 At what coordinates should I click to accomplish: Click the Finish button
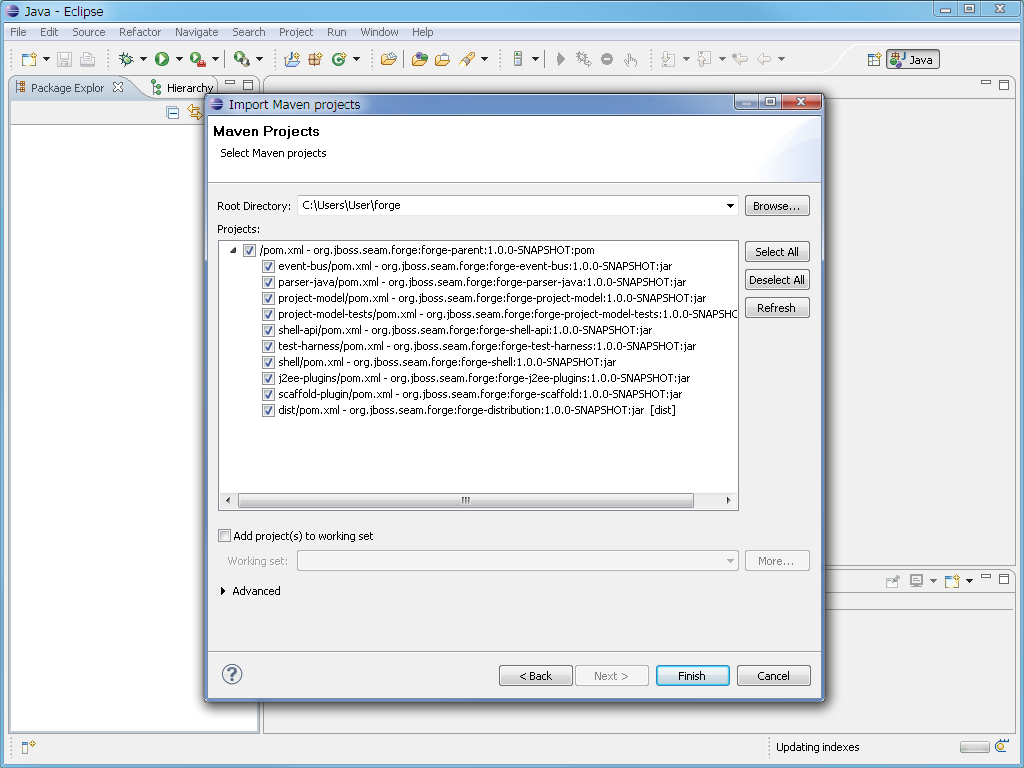[x=692, y=676]
